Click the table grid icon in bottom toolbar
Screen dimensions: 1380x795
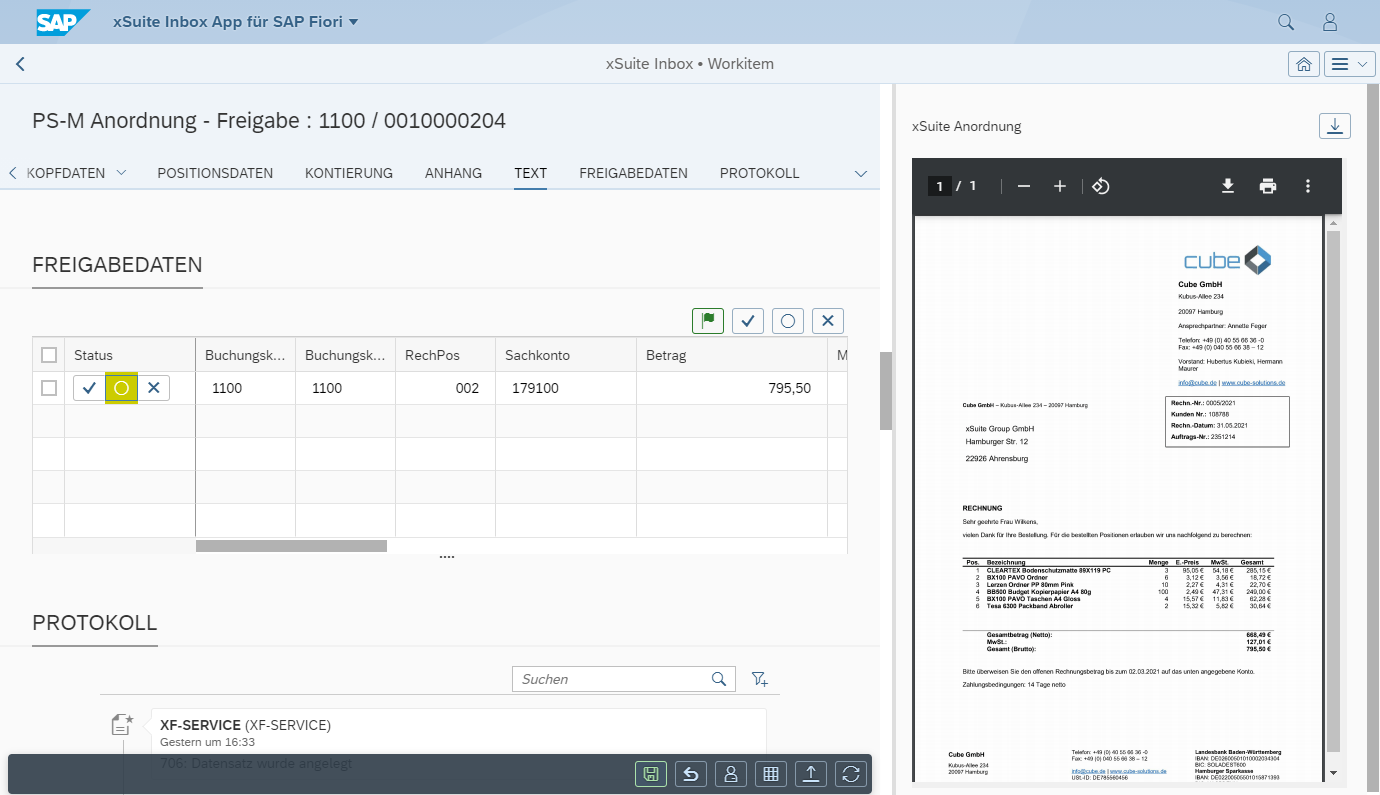(771, 774)
